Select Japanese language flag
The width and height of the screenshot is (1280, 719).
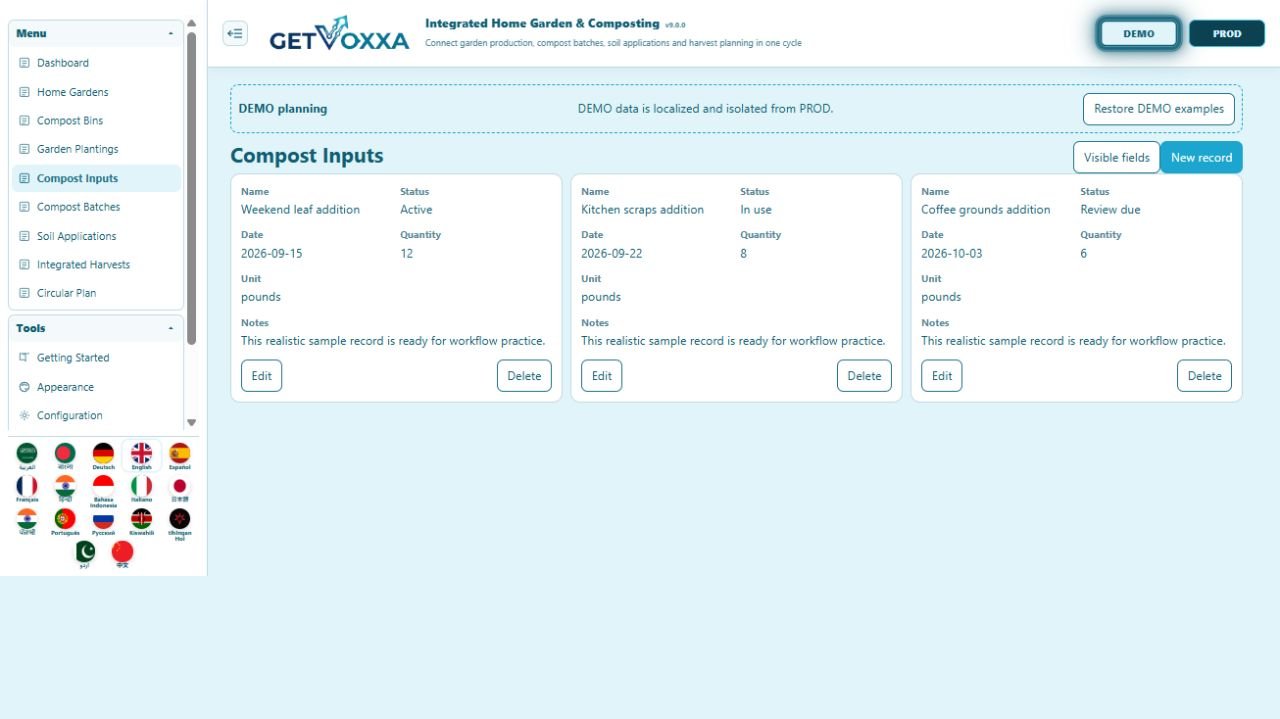[x=180, y=488]
